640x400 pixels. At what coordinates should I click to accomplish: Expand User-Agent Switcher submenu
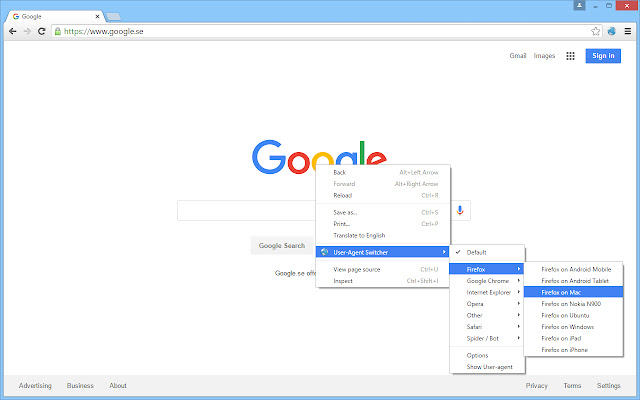[383, 252]
